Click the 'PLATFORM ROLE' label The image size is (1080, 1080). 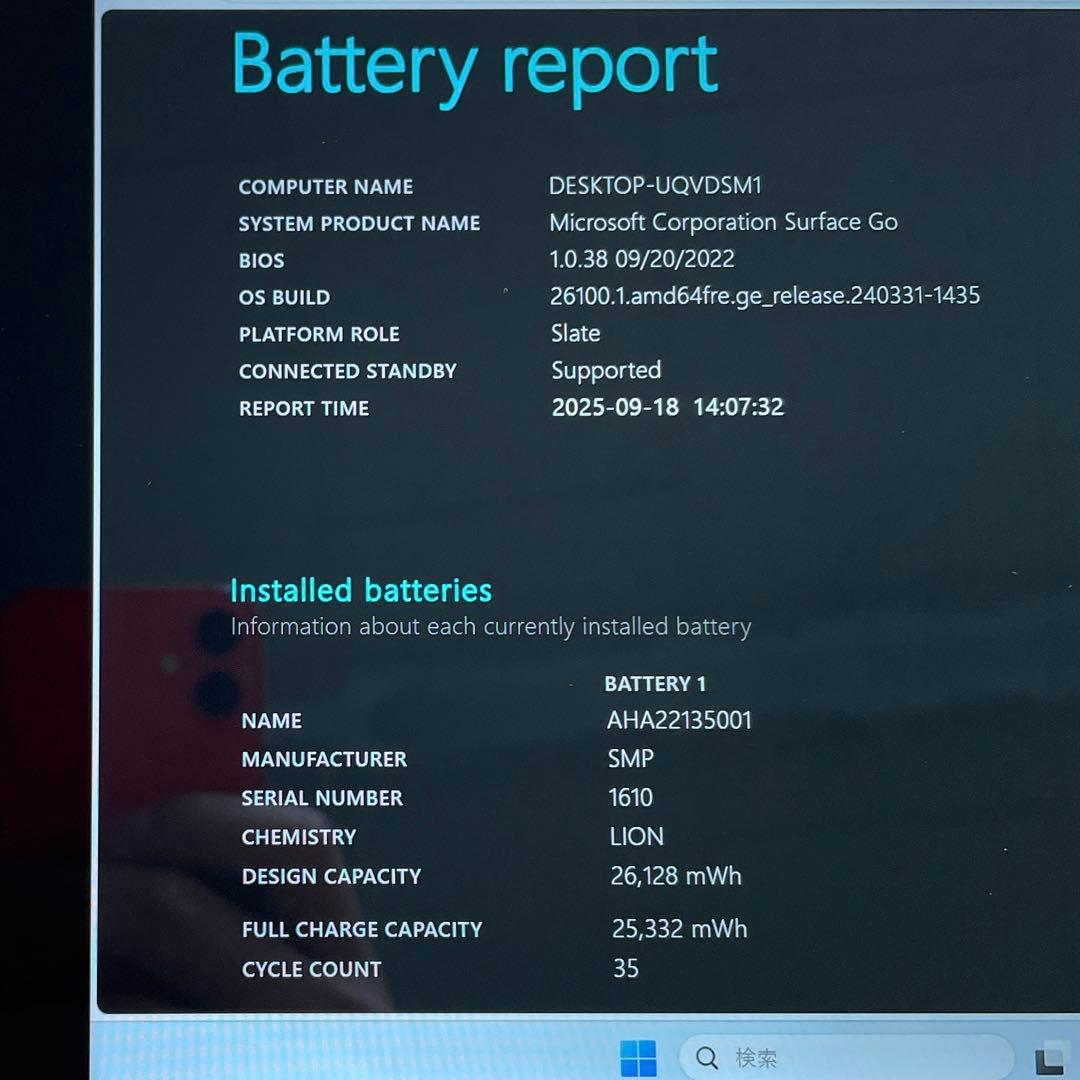319,335
